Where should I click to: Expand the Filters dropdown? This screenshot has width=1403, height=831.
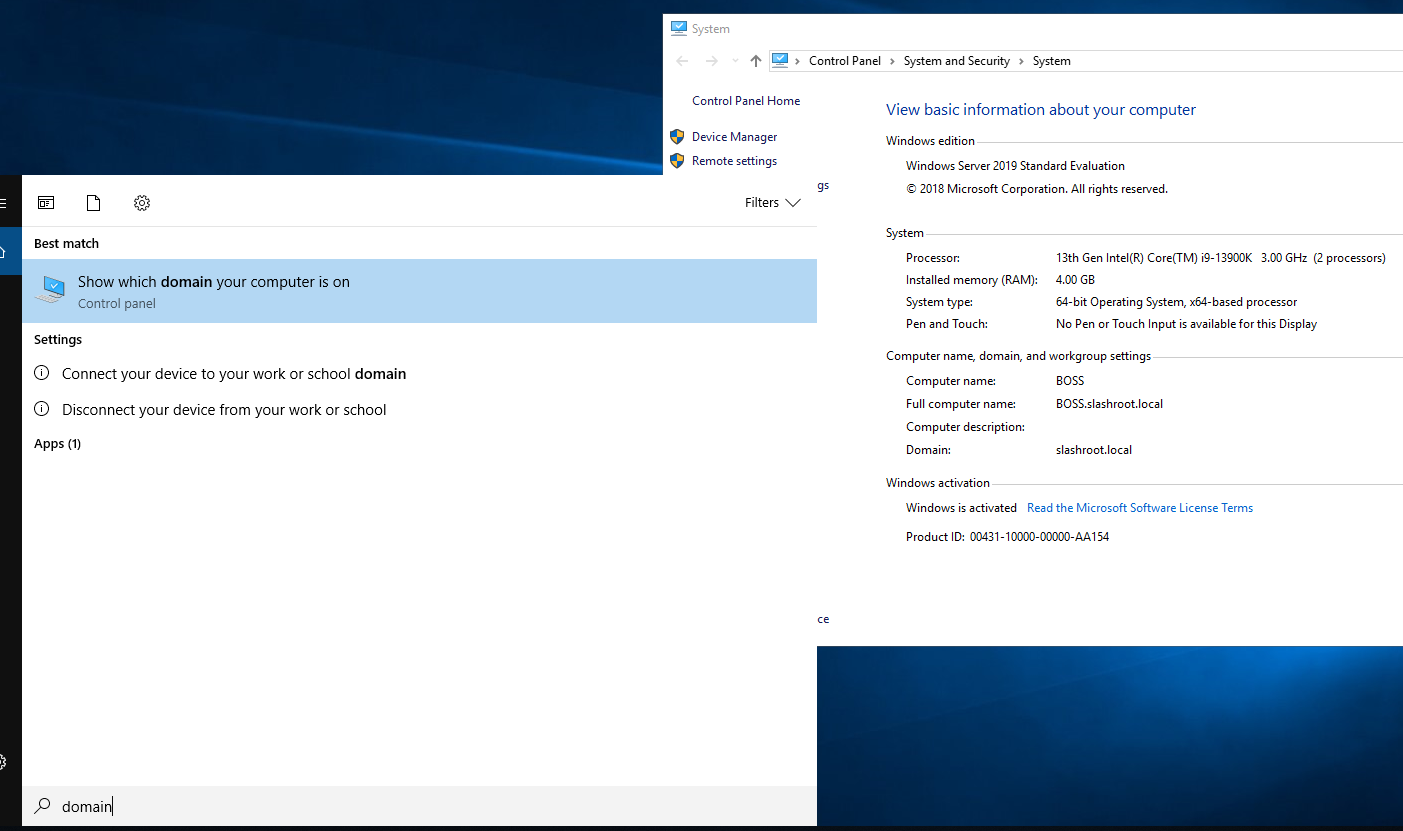tap(772, 203)
